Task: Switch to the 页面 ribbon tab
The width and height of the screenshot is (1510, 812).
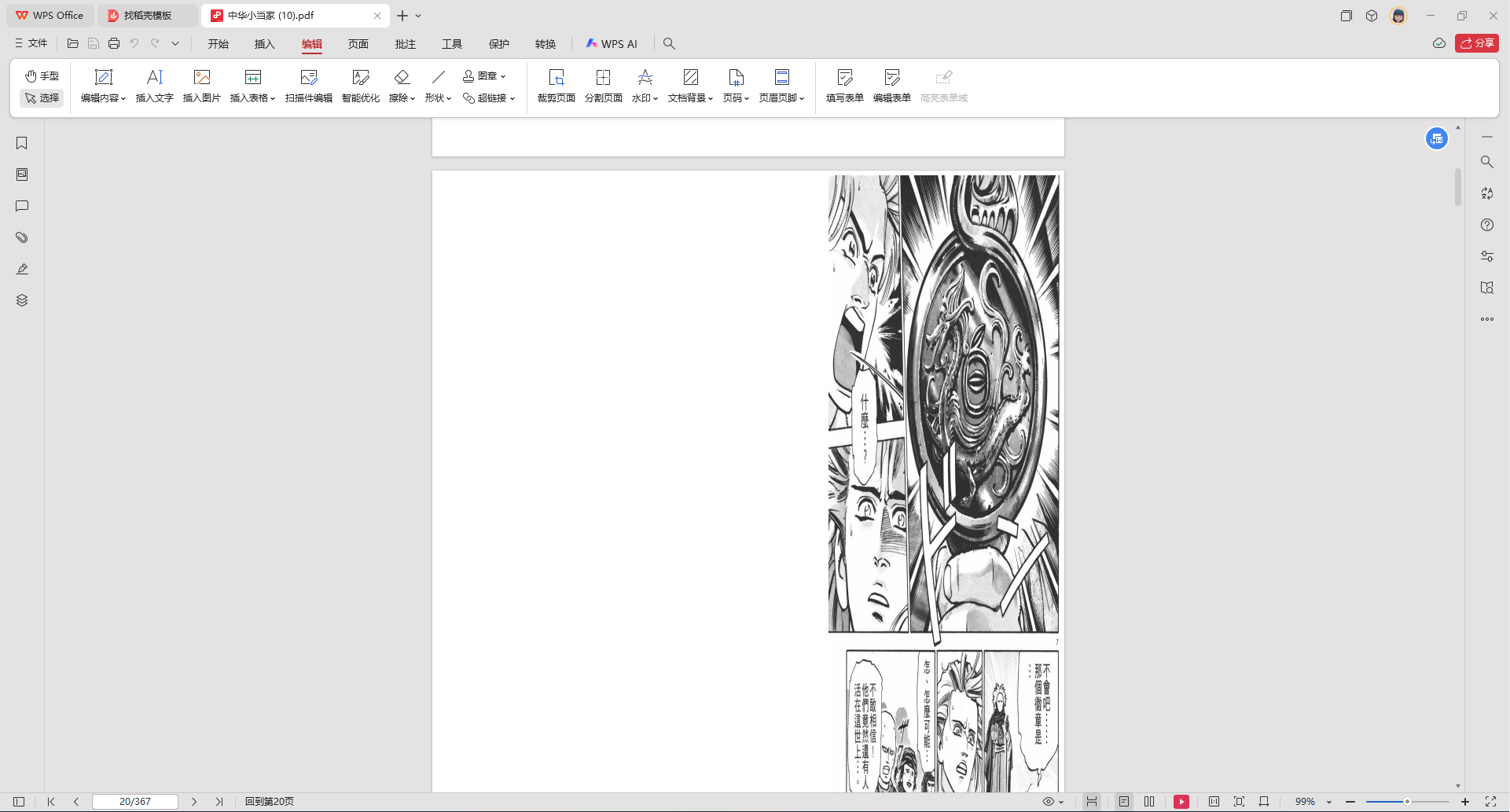Action: click(x=358, y=44)
